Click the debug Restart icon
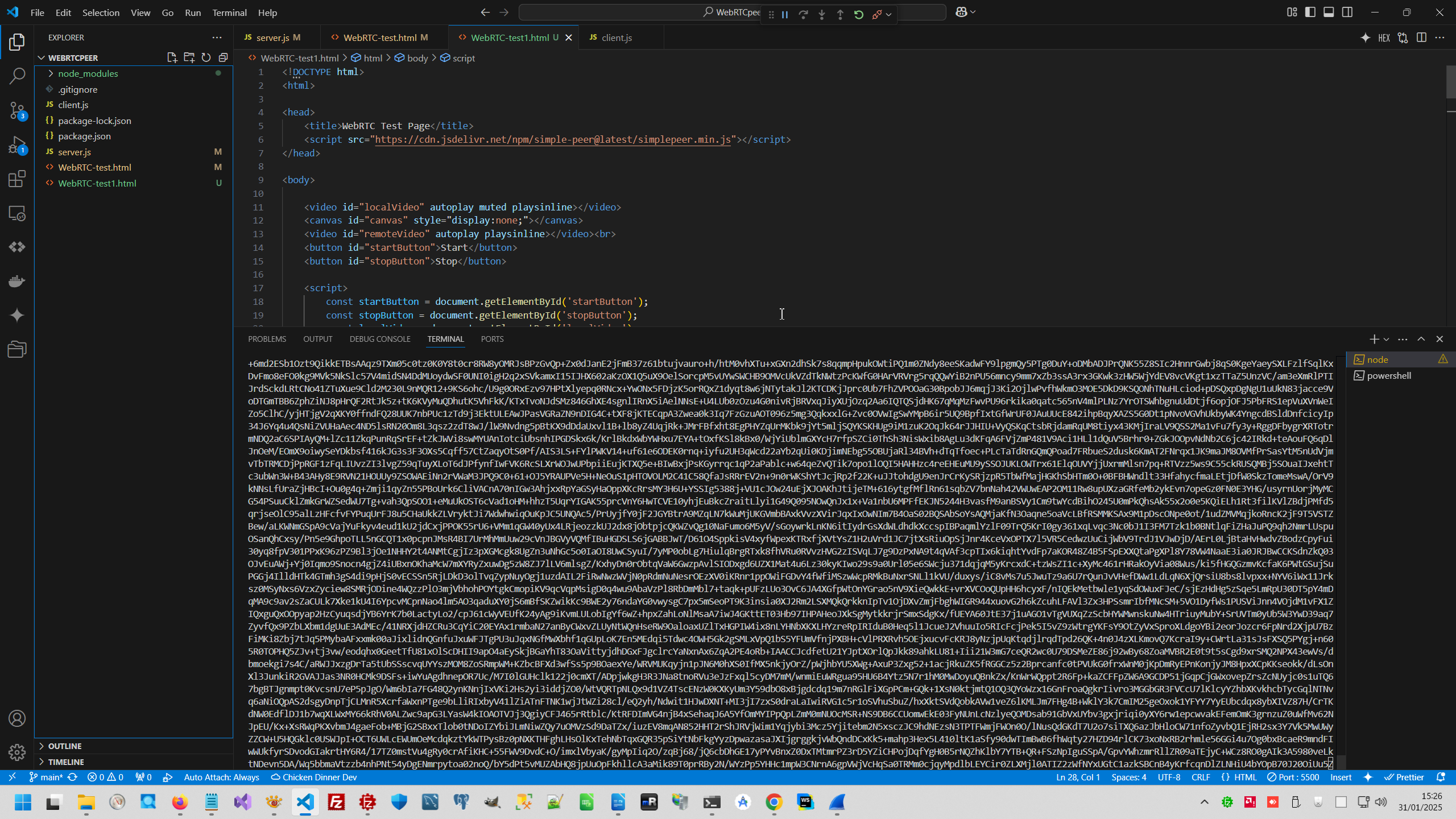Screen dimensions: 1456x819 tap(859, 15)
